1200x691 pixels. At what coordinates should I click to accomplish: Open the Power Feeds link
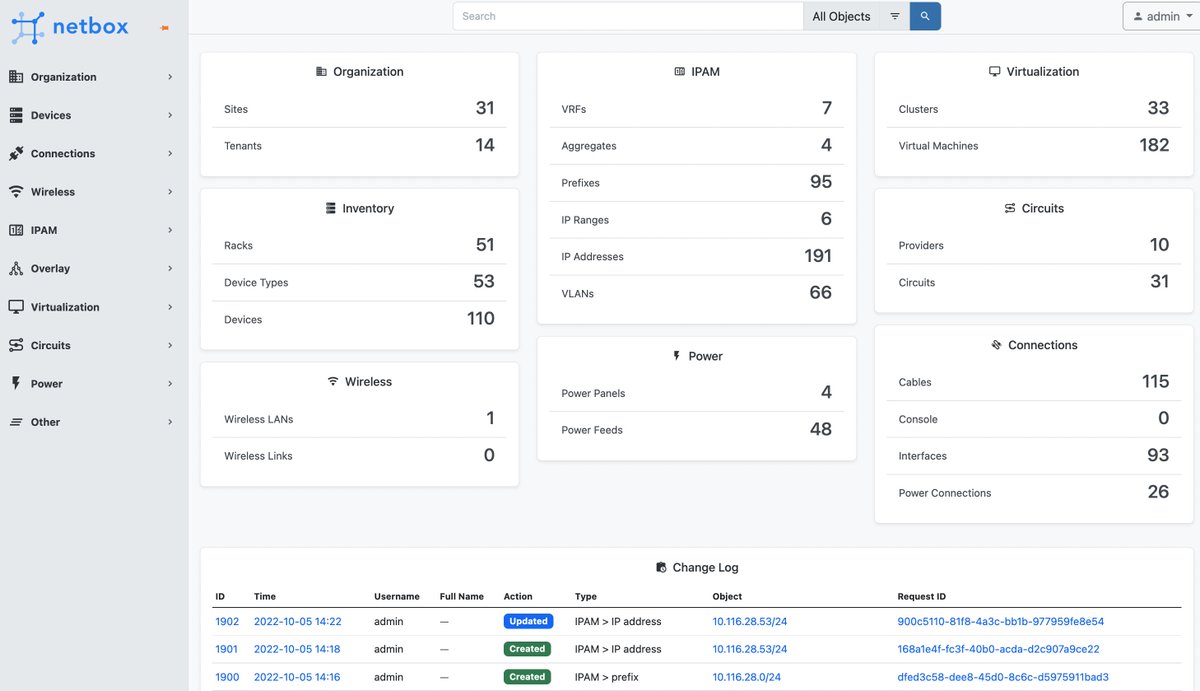click(592, 430)
